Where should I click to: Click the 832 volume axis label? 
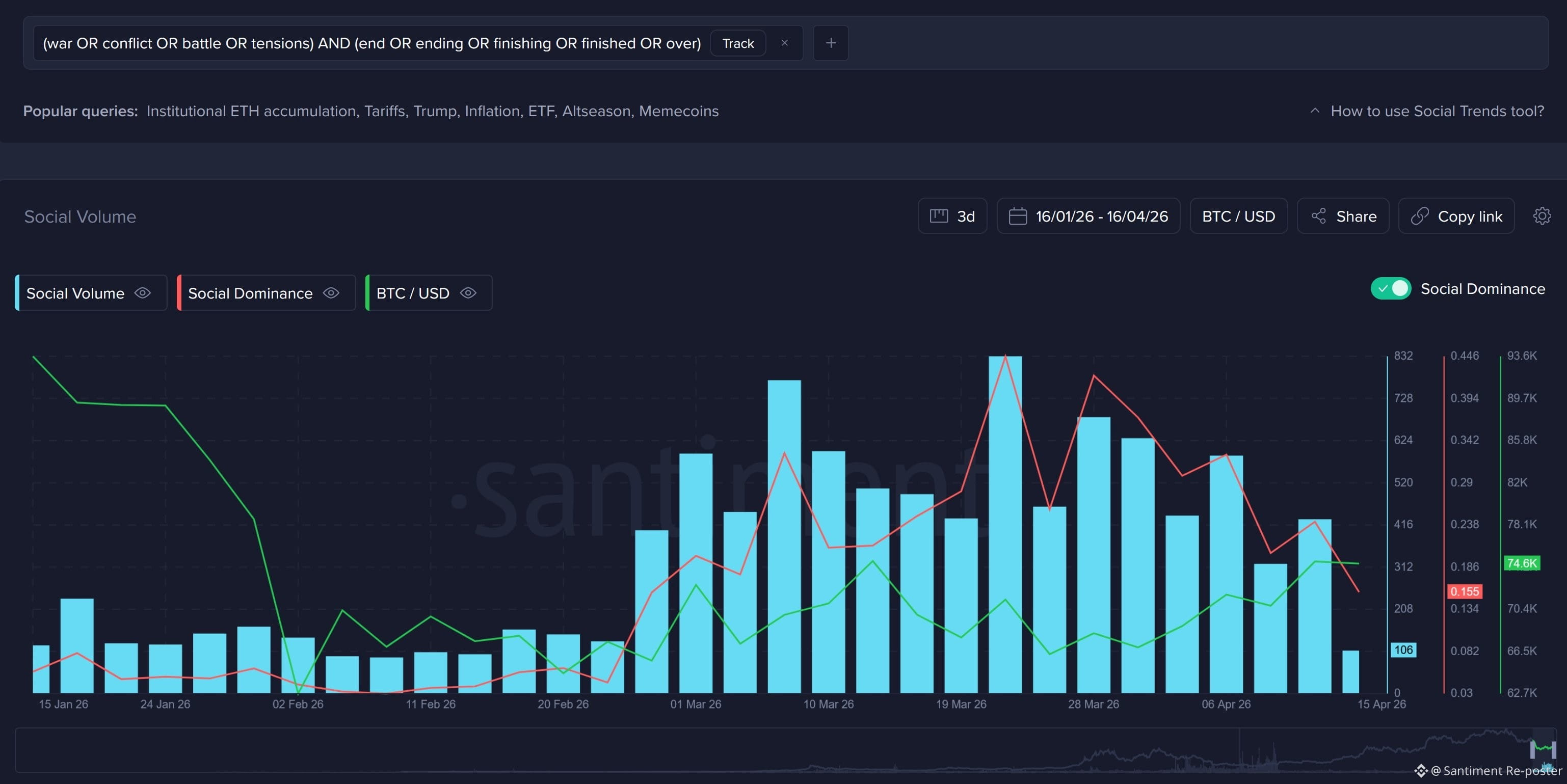tap(1403, 355)
